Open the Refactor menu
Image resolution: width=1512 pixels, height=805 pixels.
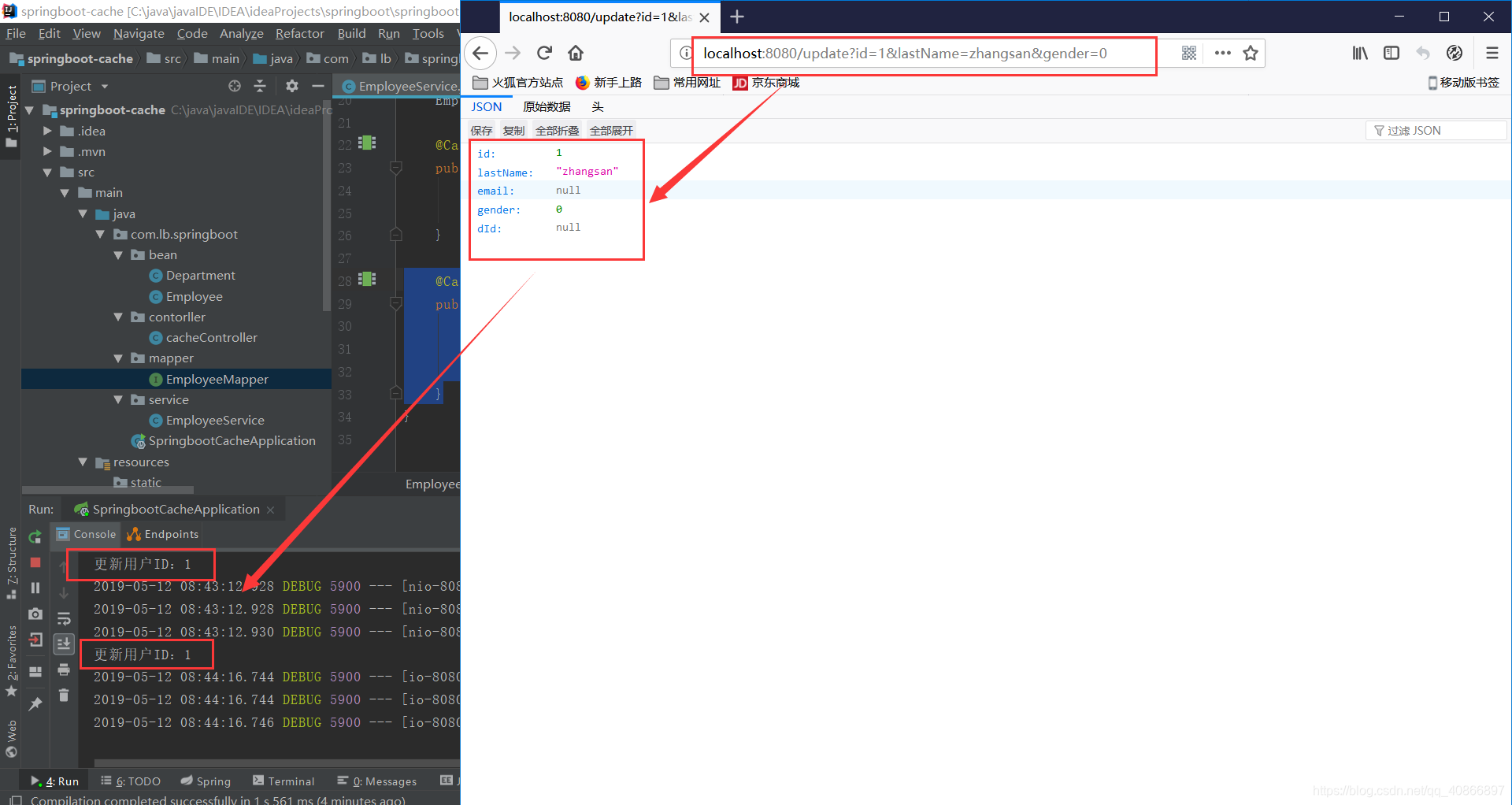click(x=299, y=33)
